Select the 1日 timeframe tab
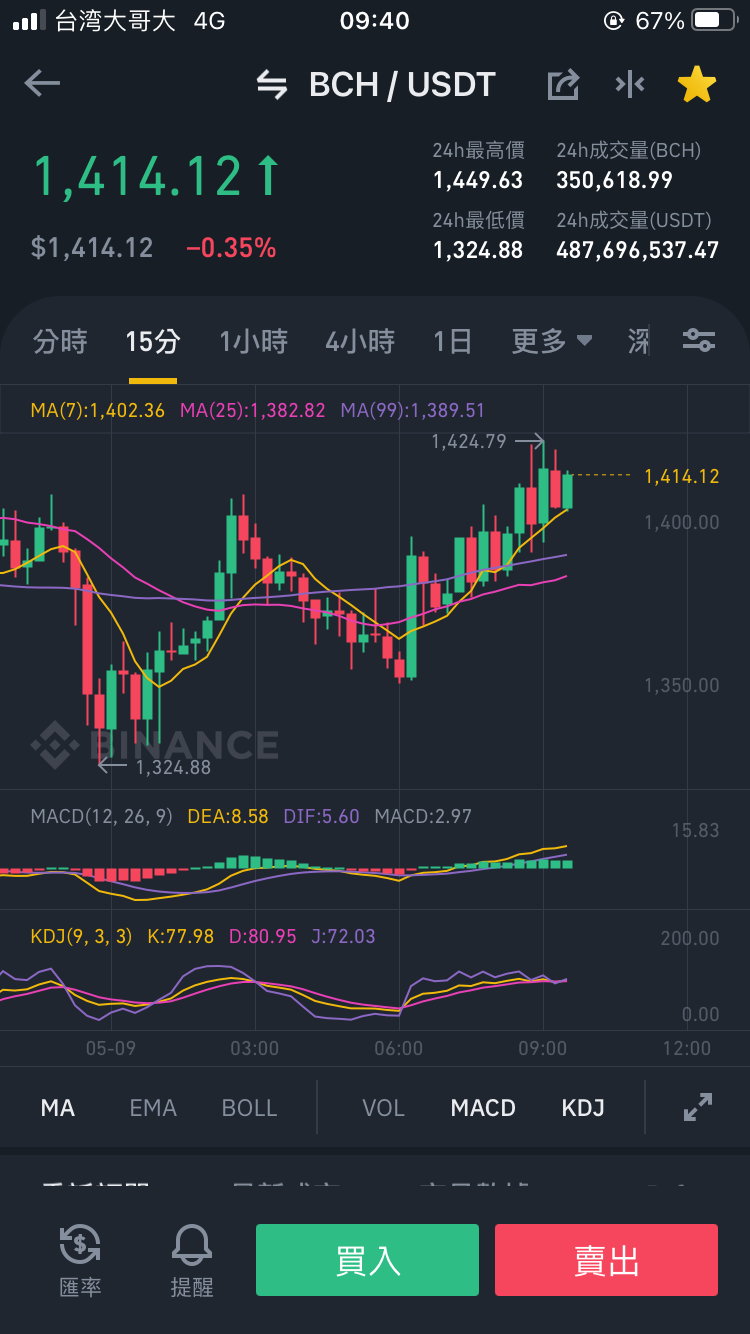Viewport: 750px width, 1334px height. (452, 341)
